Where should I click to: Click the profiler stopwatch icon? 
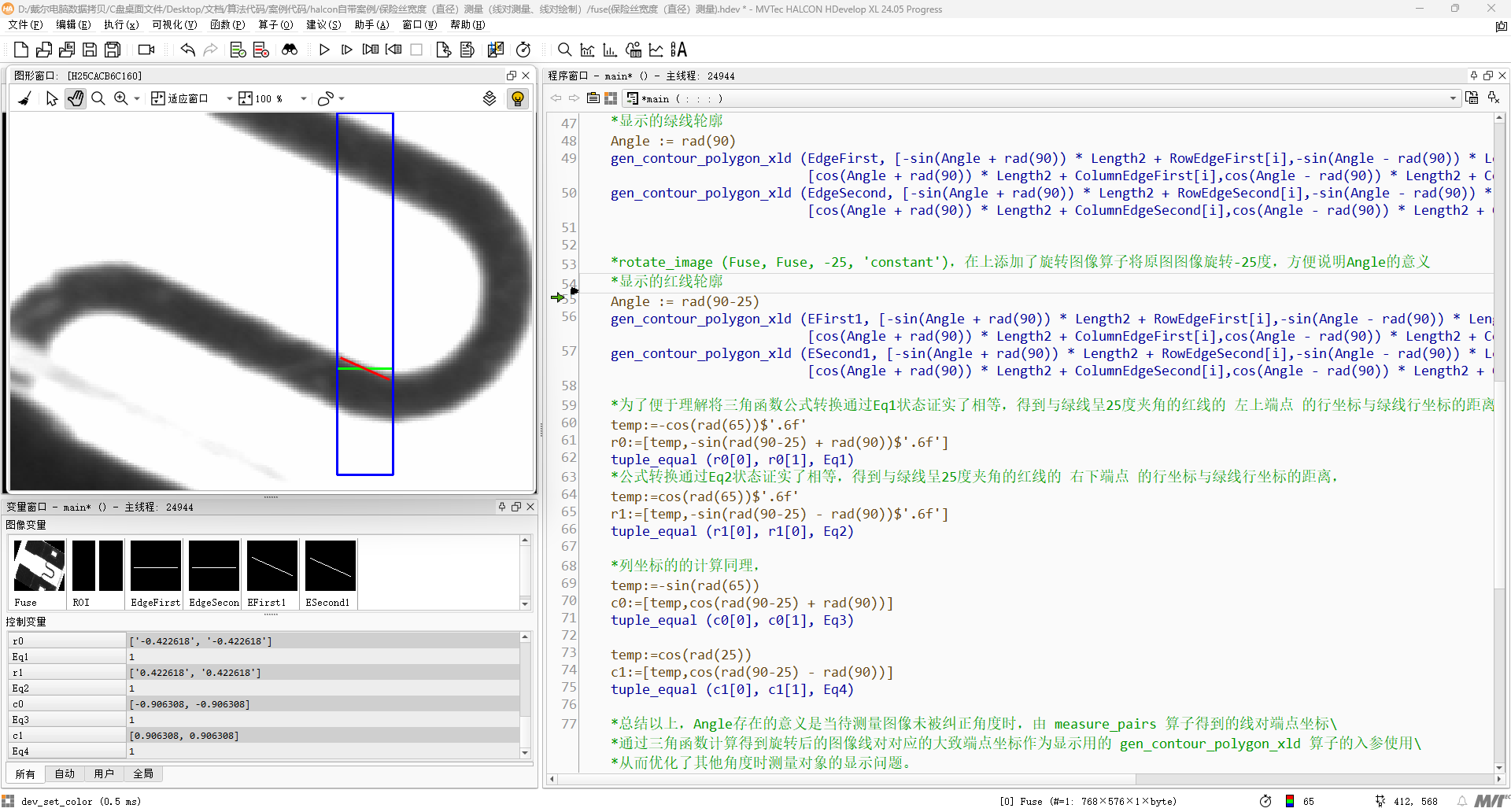pos(523,50)
